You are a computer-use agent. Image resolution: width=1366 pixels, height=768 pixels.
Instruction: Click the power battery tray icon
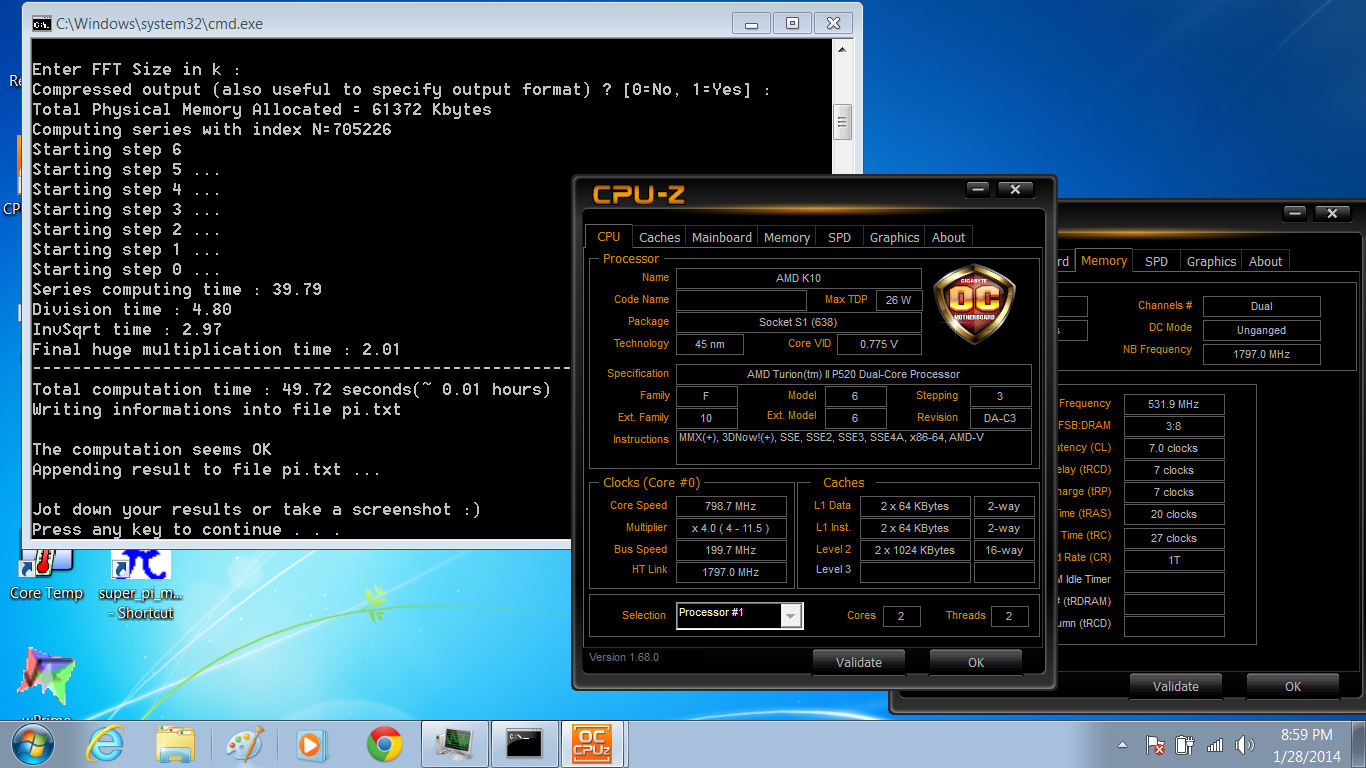(1185, 745)
